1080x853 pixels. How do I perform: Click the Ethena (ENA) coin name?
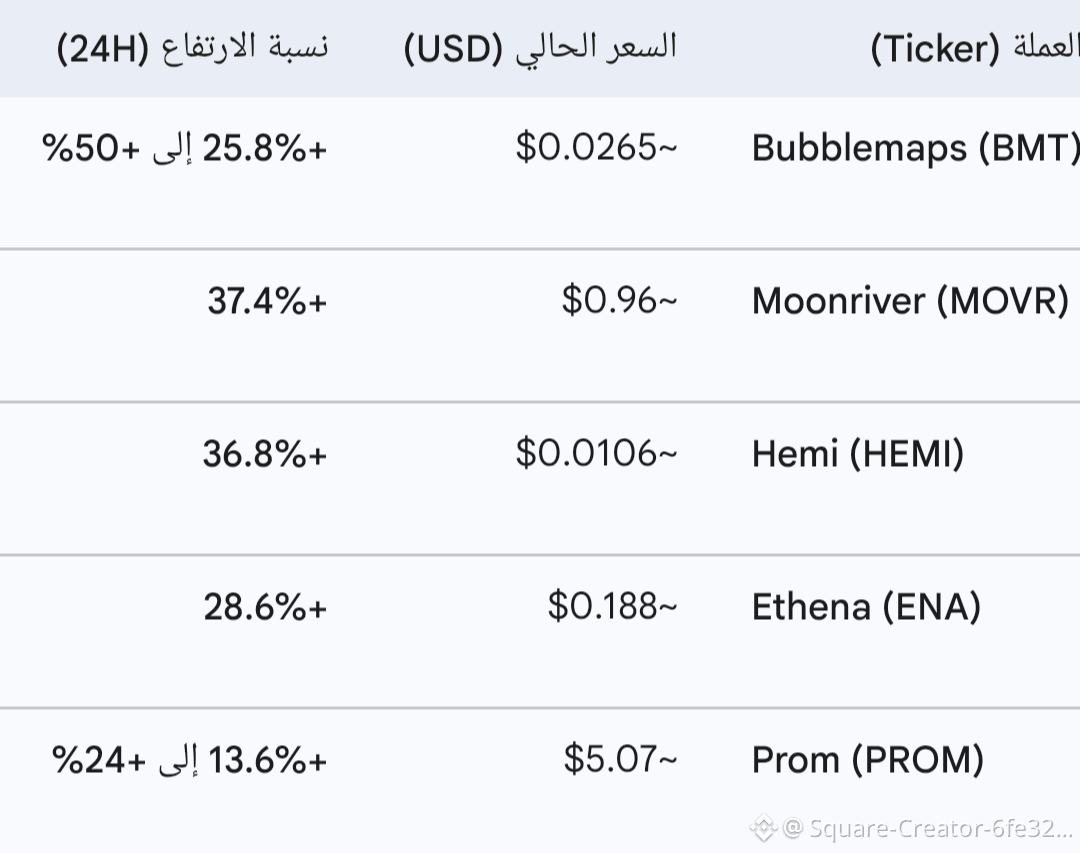866,607
